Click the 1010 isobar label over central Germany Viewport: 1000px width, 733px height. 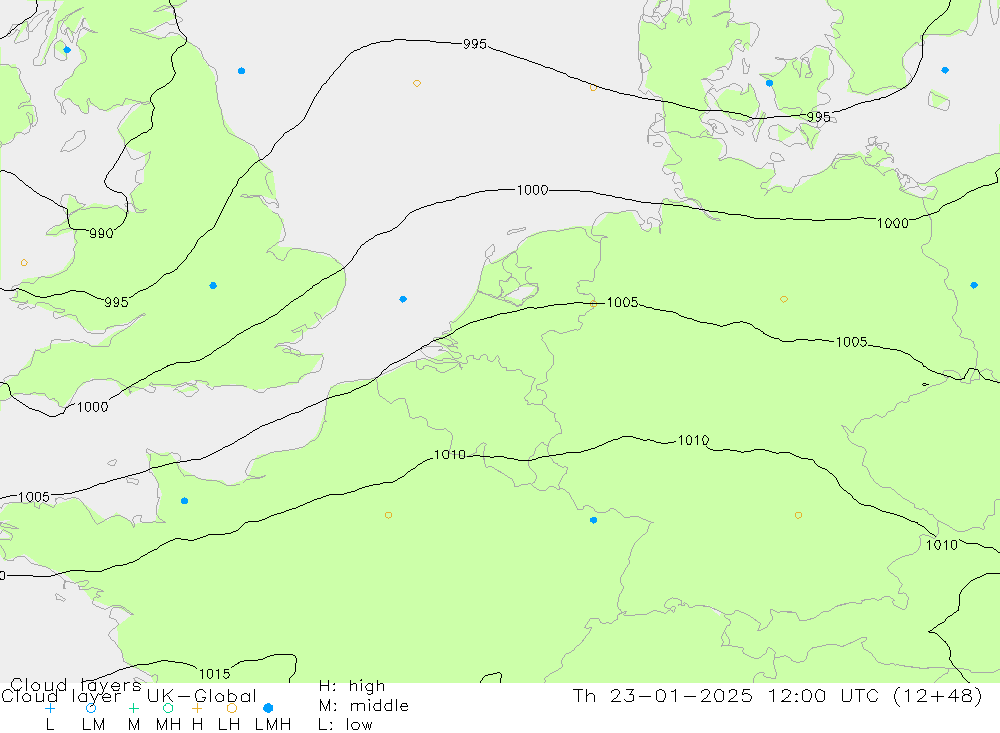(693, 440)
